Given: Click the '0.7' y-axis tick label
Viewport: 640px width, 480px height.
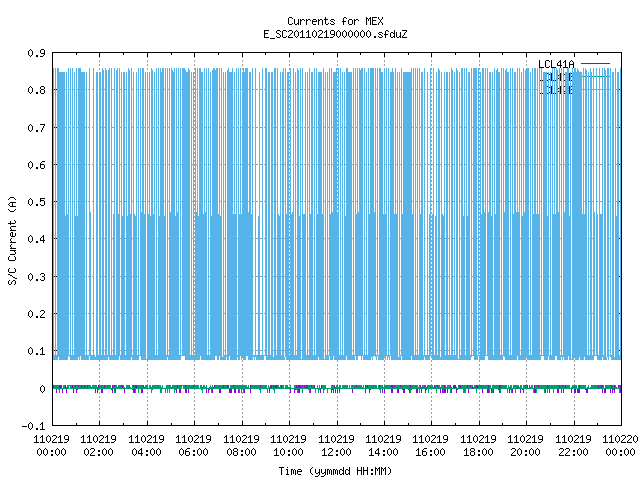Looking at the screenshot, I should [36, 128].
